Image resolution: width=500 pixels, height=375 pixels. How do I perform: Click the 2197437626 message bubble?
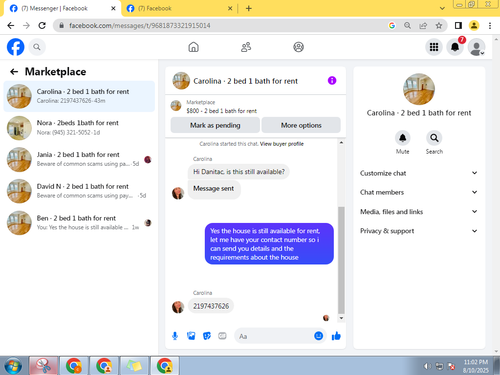(211, 306)
